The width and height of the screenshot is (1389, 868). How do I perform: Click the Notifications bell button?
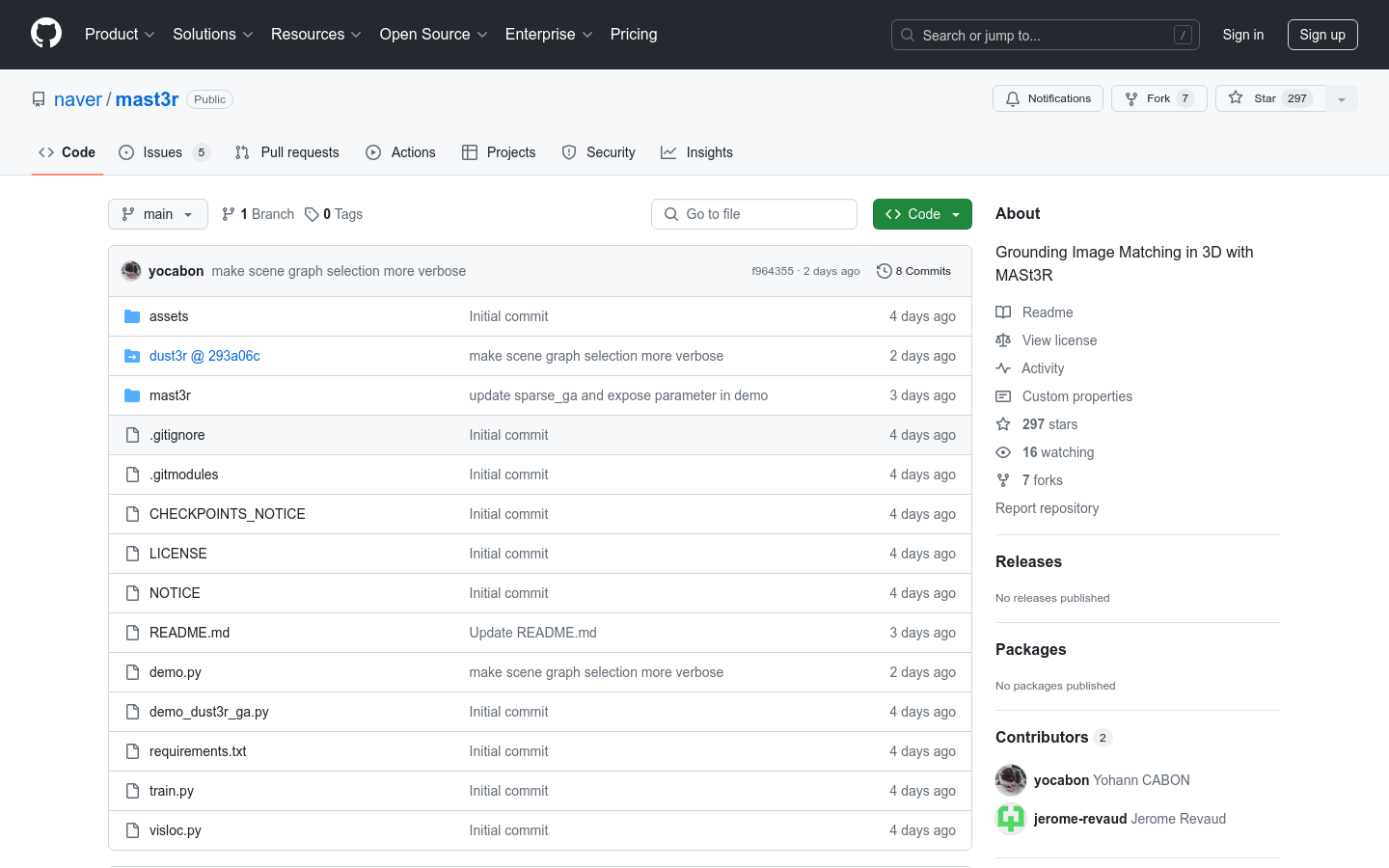(1048, 98)
